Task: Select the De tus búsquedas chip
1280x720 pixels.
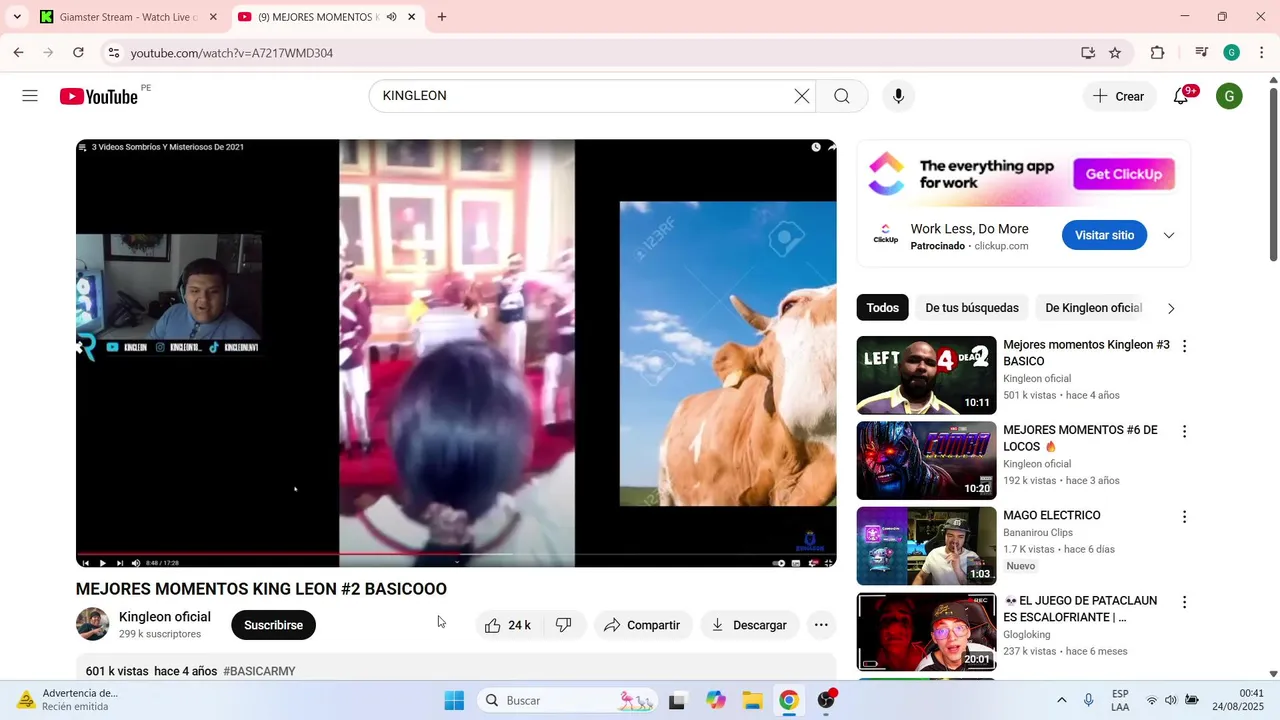Action: [x=972, y=308]
